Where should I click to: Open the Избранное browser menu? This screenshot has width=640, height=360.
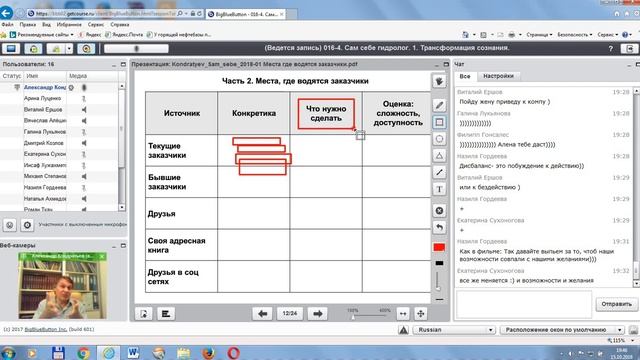(69, 24)
